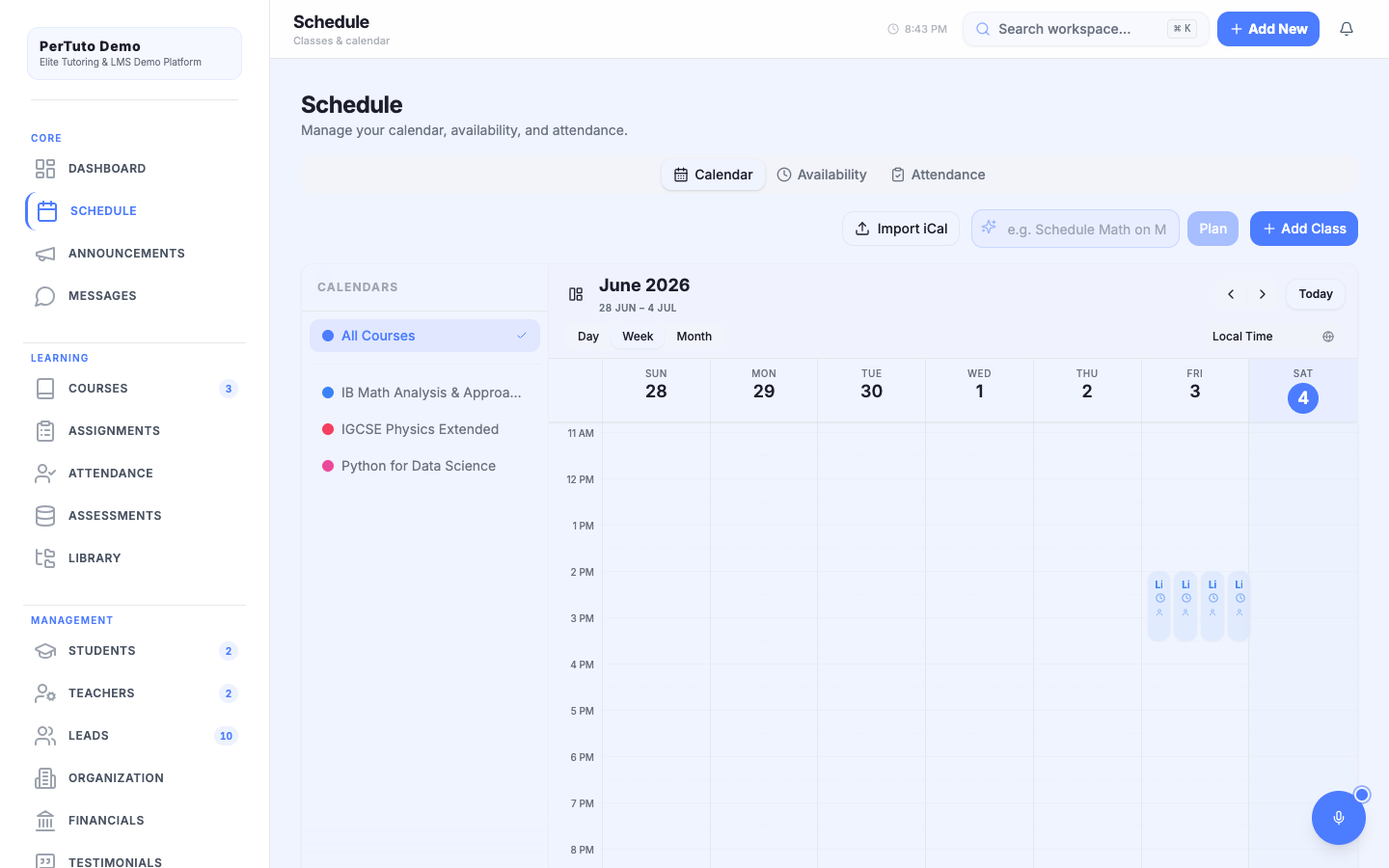Click the Schedule calendar icon in sidebar
Screen dimensions: 1389x868
[47, 211]
